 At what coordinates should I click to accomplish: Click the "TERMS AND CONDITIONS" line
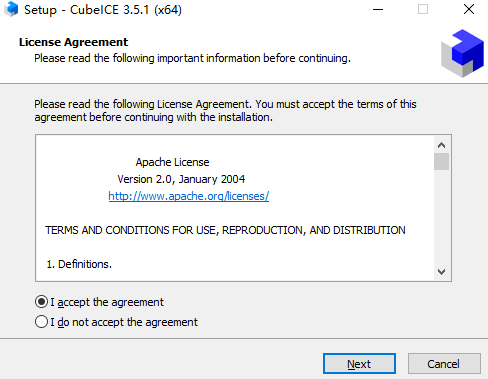pyautogui.click(x=225, y=230)
